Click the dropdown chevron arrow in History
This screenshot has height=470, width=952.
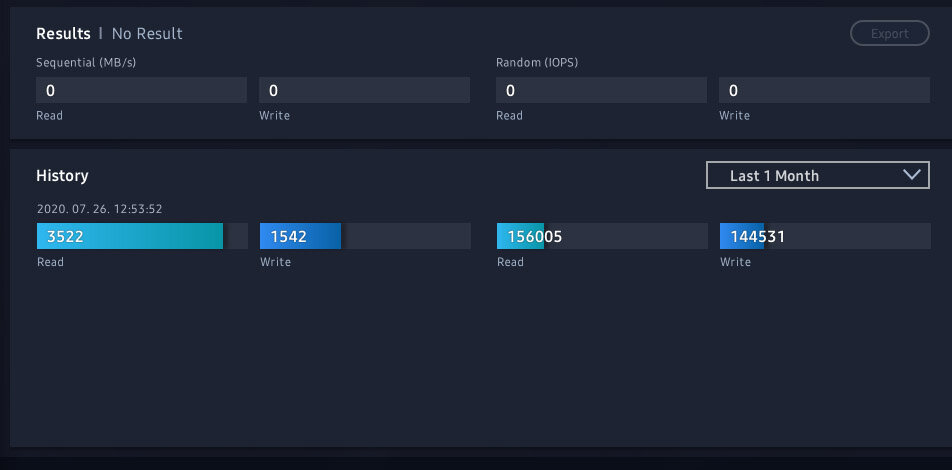click(x=911, y=175)
